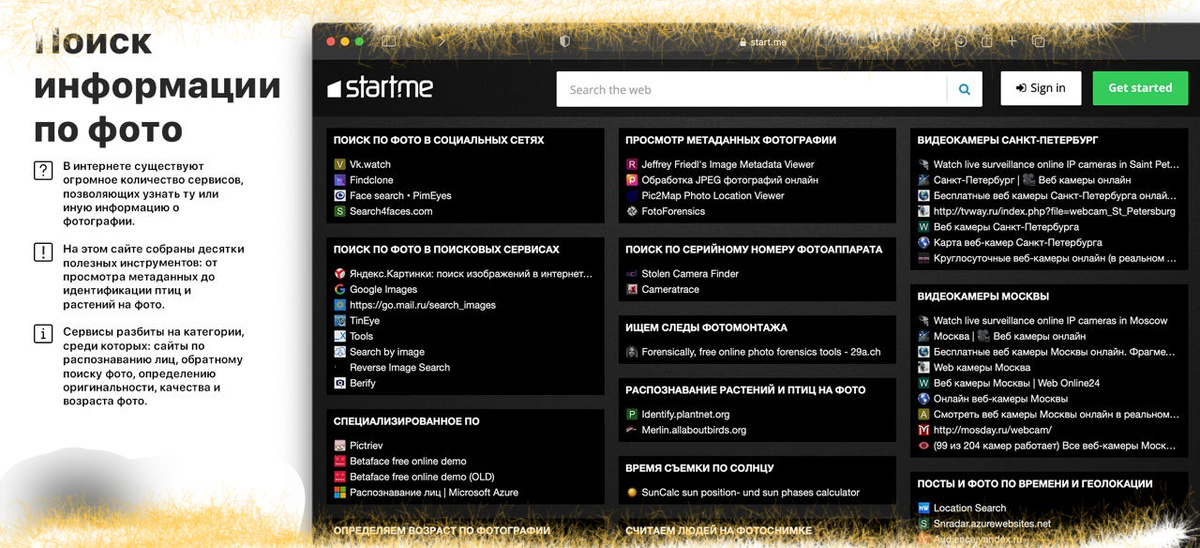Click Safari sidebar toggle icon

click(x=388, y=41)
